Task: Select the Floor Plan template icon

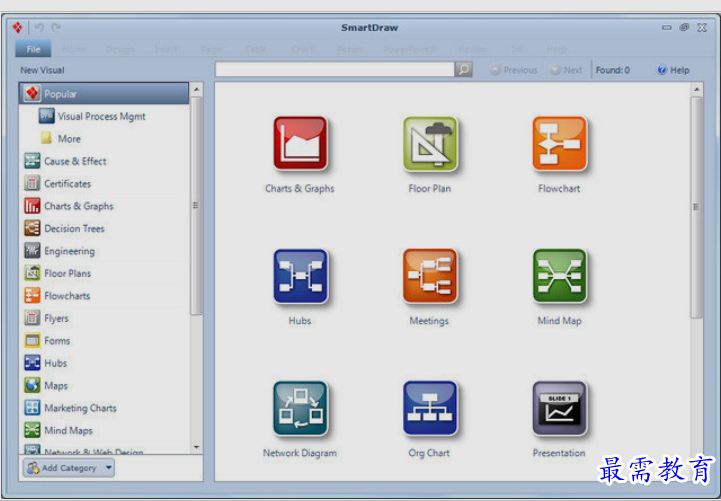Action: 430,144
